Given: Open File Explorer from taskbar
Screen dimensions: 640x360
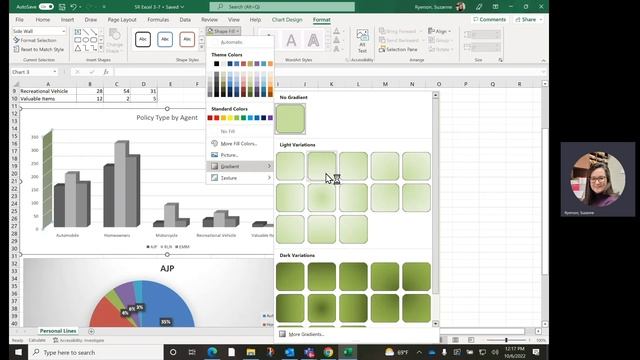Looking at the screenshot, I should (251, 352).
